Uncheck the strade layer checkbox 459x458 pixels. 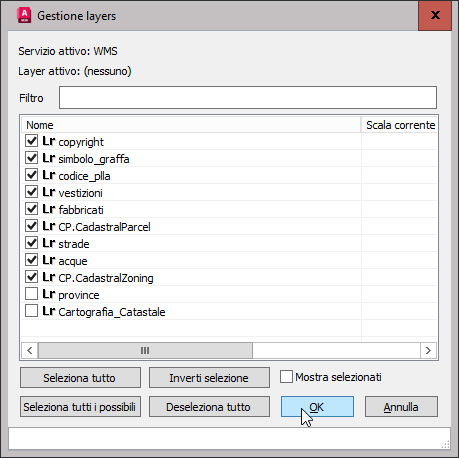[32, 243]
